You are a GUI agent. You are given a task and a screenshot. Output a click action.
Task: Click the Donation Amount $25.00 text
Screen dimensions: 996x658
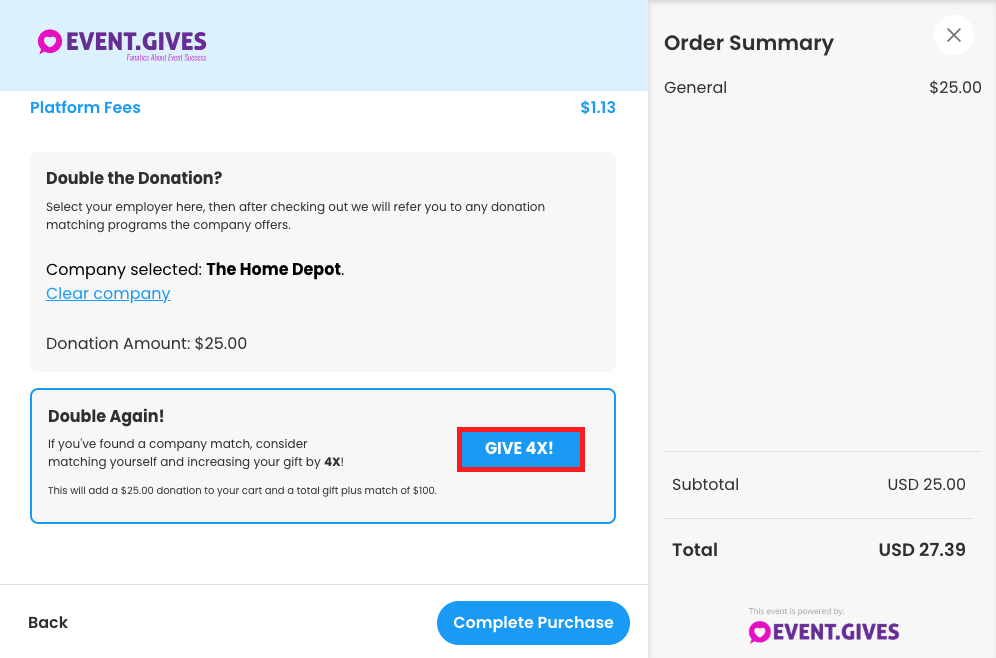point(146,344)
